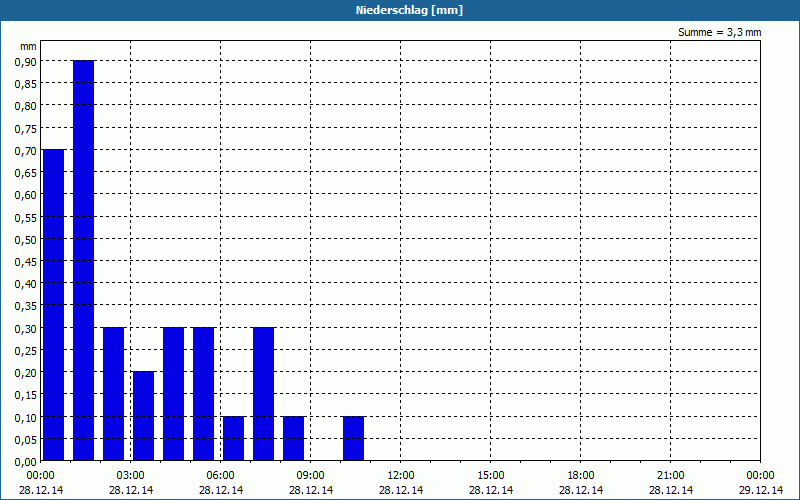Select the 28.12.14 date under 21:00
Screen dimensions: 800x500
670,490
